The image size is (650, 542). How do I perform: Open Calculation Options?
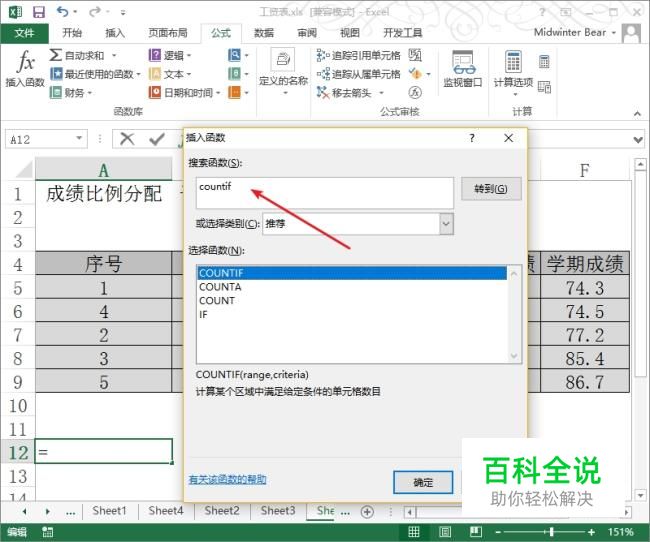click(x=513, y=73)
